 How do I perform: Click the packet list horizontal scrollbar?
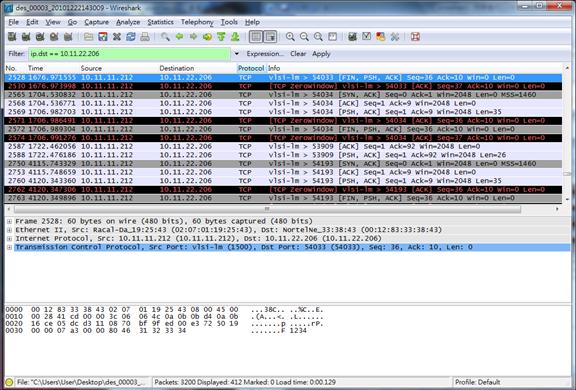click(x=267, y=209)
